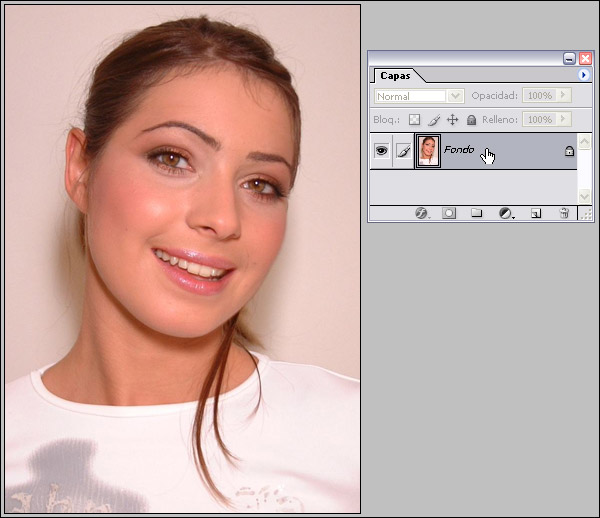The height and width of the screenshot is (518, 600).
Task: Click the Fondo layer name
Action: coord(459,150)
